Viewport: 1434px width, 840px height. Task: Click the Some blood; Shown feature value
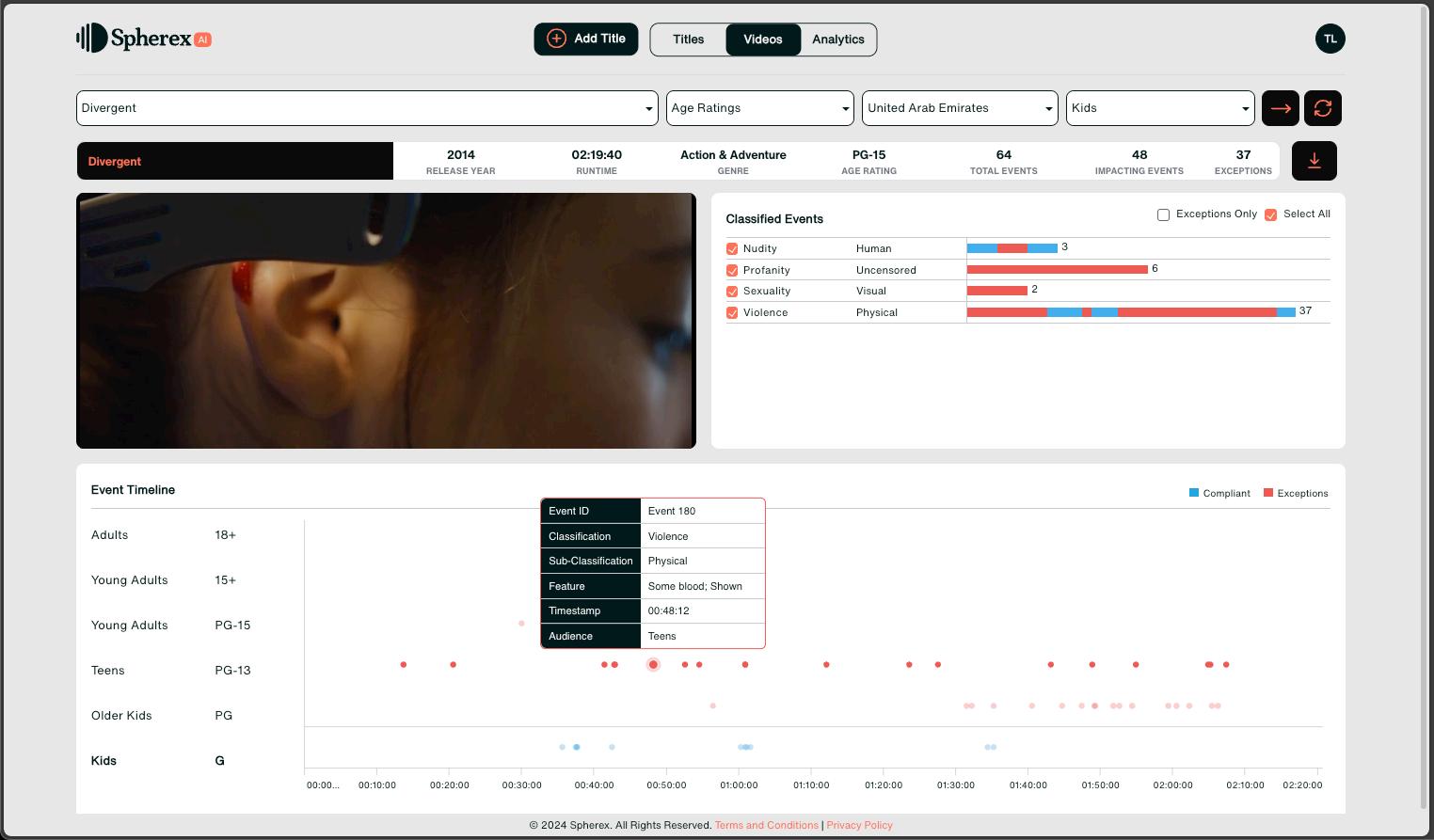[695, 586]
